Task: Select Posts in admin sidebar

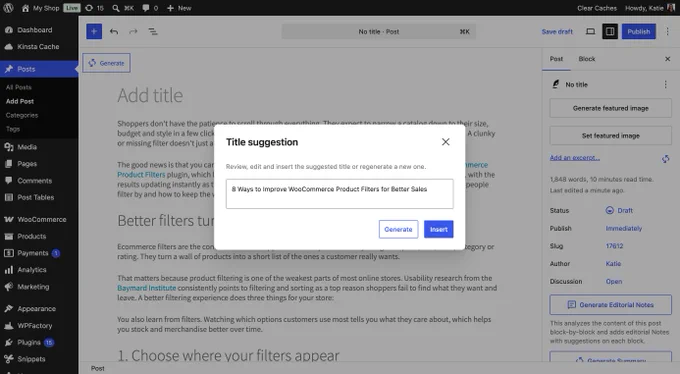Action: [x=39, y=69]
